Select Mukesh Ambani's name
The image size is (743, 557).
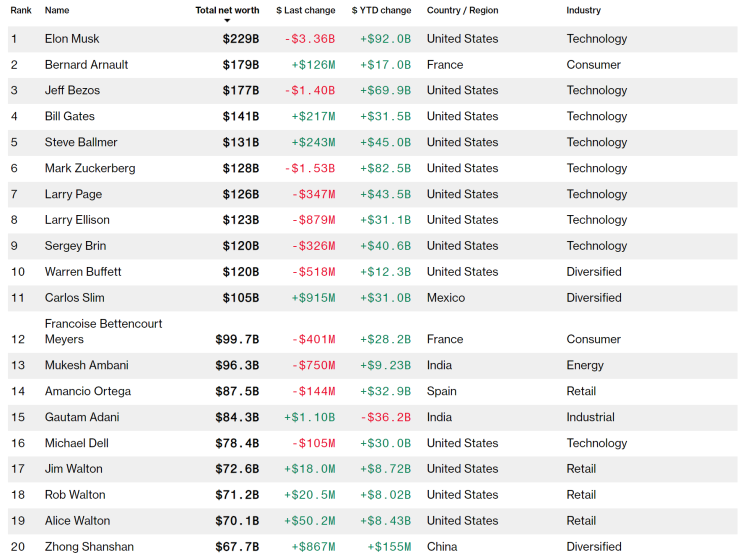point(87,366)
